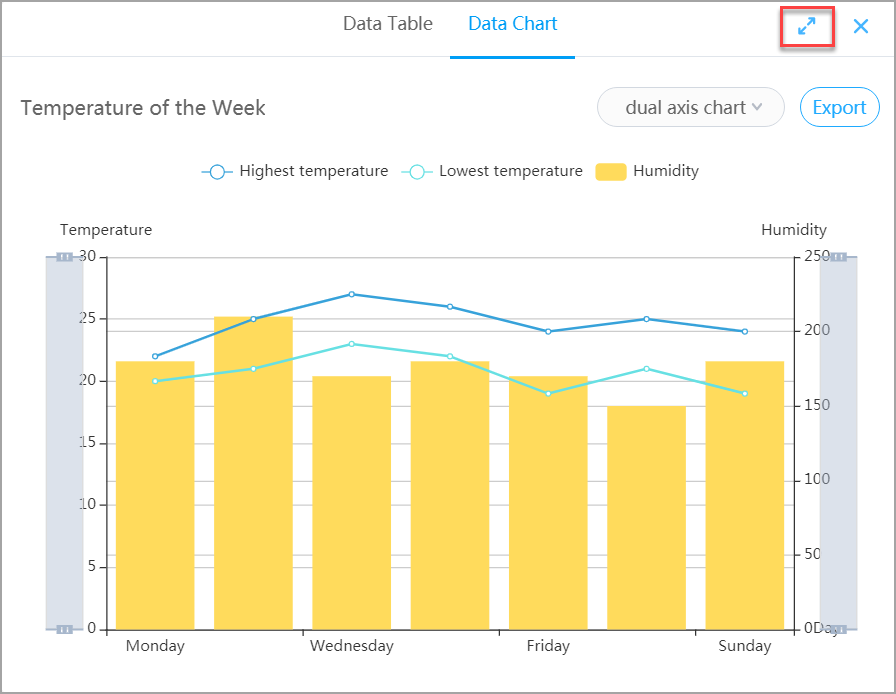Viewport: 896px width, 694px height.
Task: Click the dropdown chevron beside dual axis chart
Action: point(757,108)
